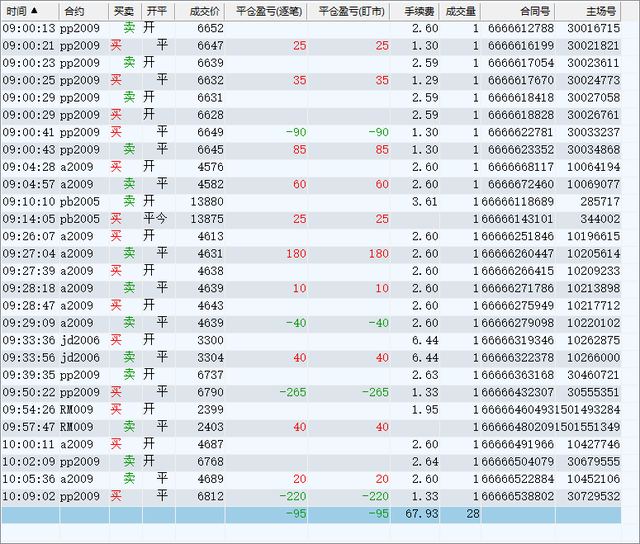This screenshot has height=544, width=640.
Task: Click the 买卖 column header
Action: [x=122, y=12]
